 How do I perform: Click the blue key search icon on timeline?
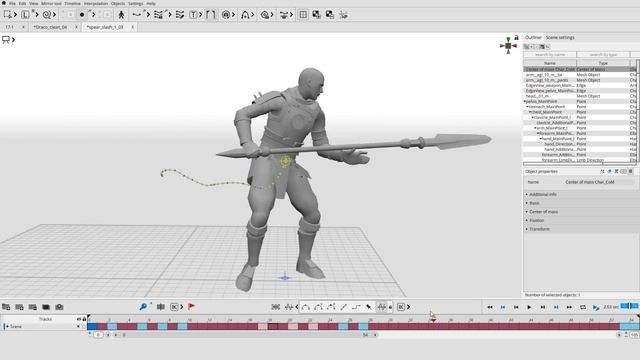tap(143, 307)
